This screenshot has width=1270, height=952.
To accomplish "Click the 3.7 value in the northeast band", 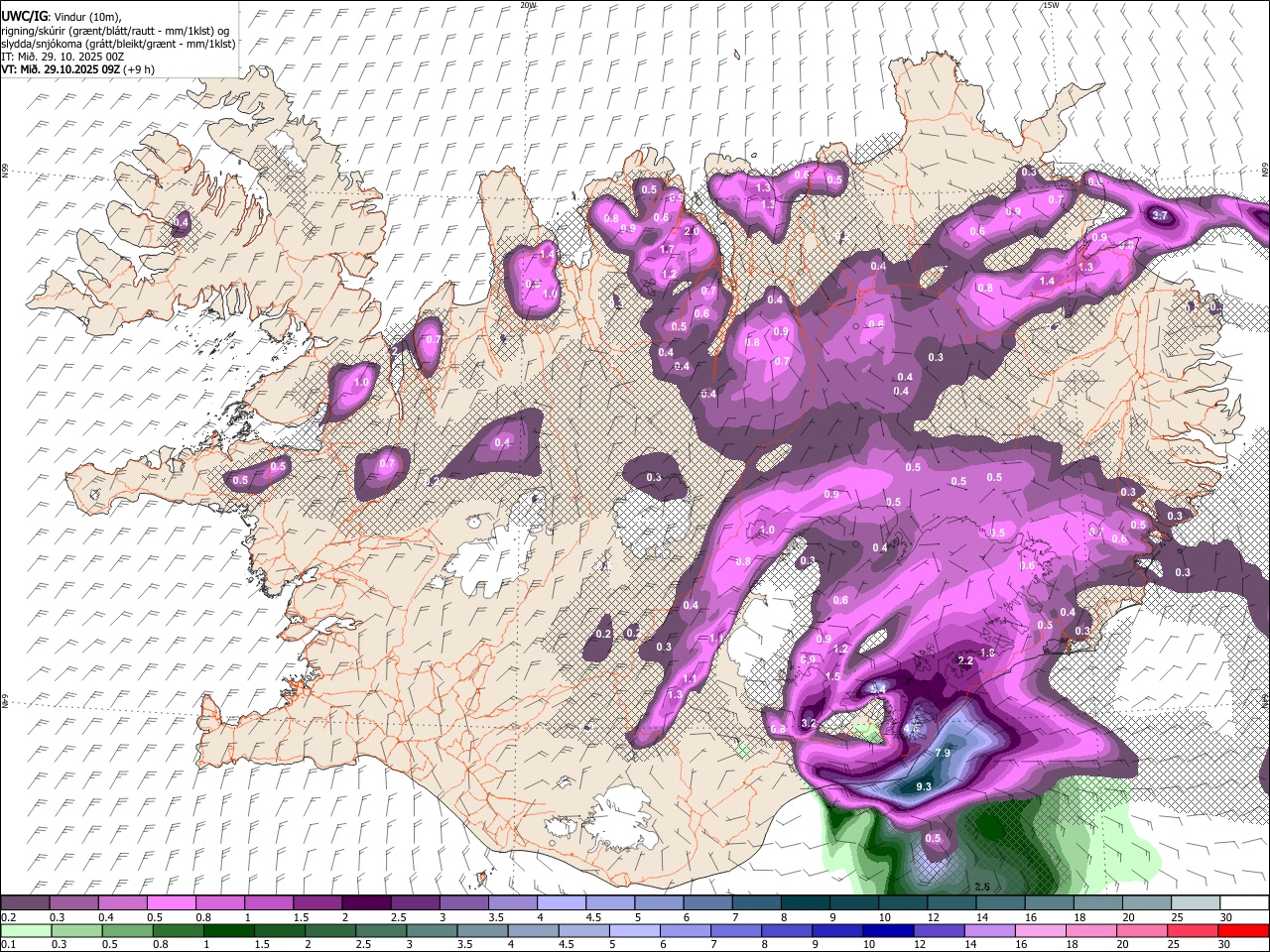I will (1159, 215).
